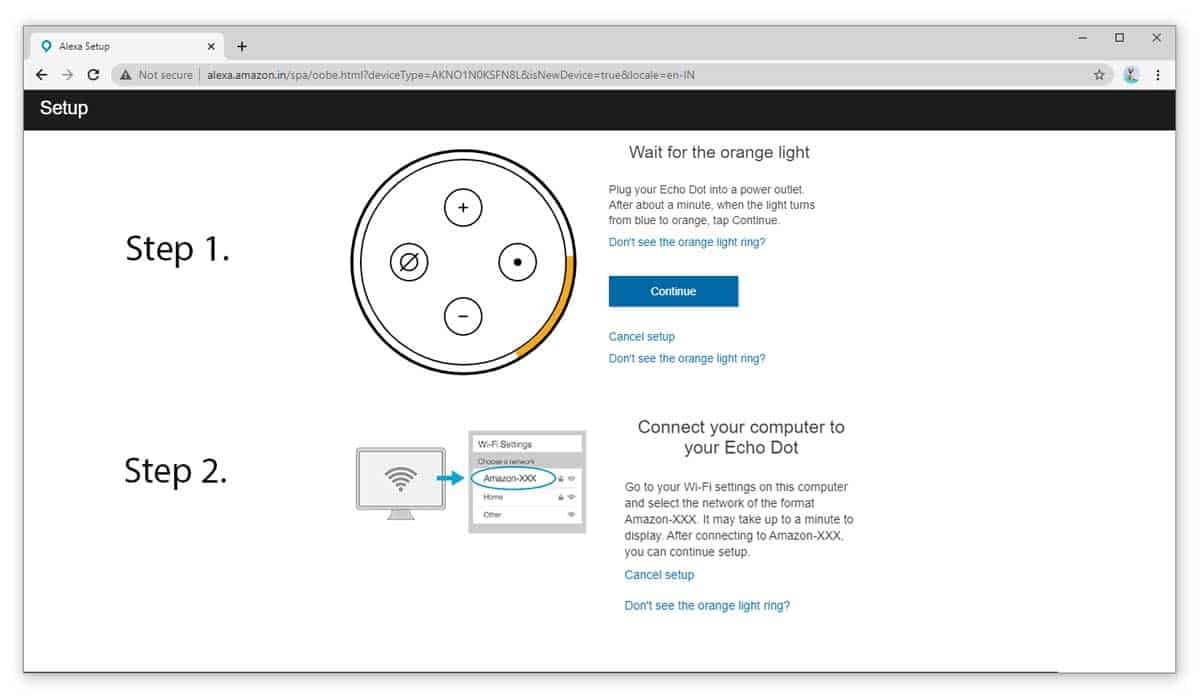Click the Wi-Fi Settings network list illustration
The image size is (1200, 698).
click(527, 481)
